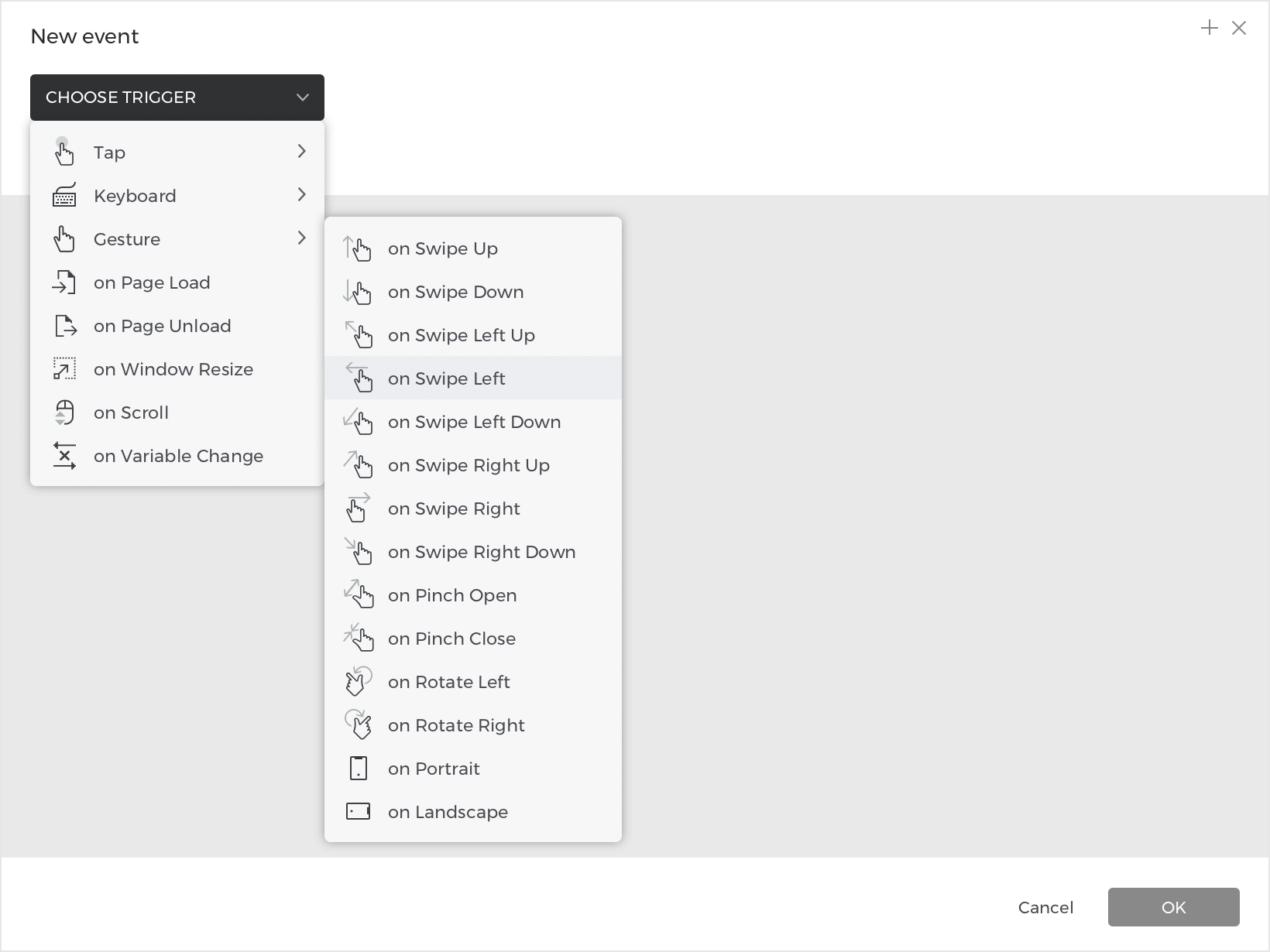Close the New event dialog
1270x952 pixels.
1239,28
